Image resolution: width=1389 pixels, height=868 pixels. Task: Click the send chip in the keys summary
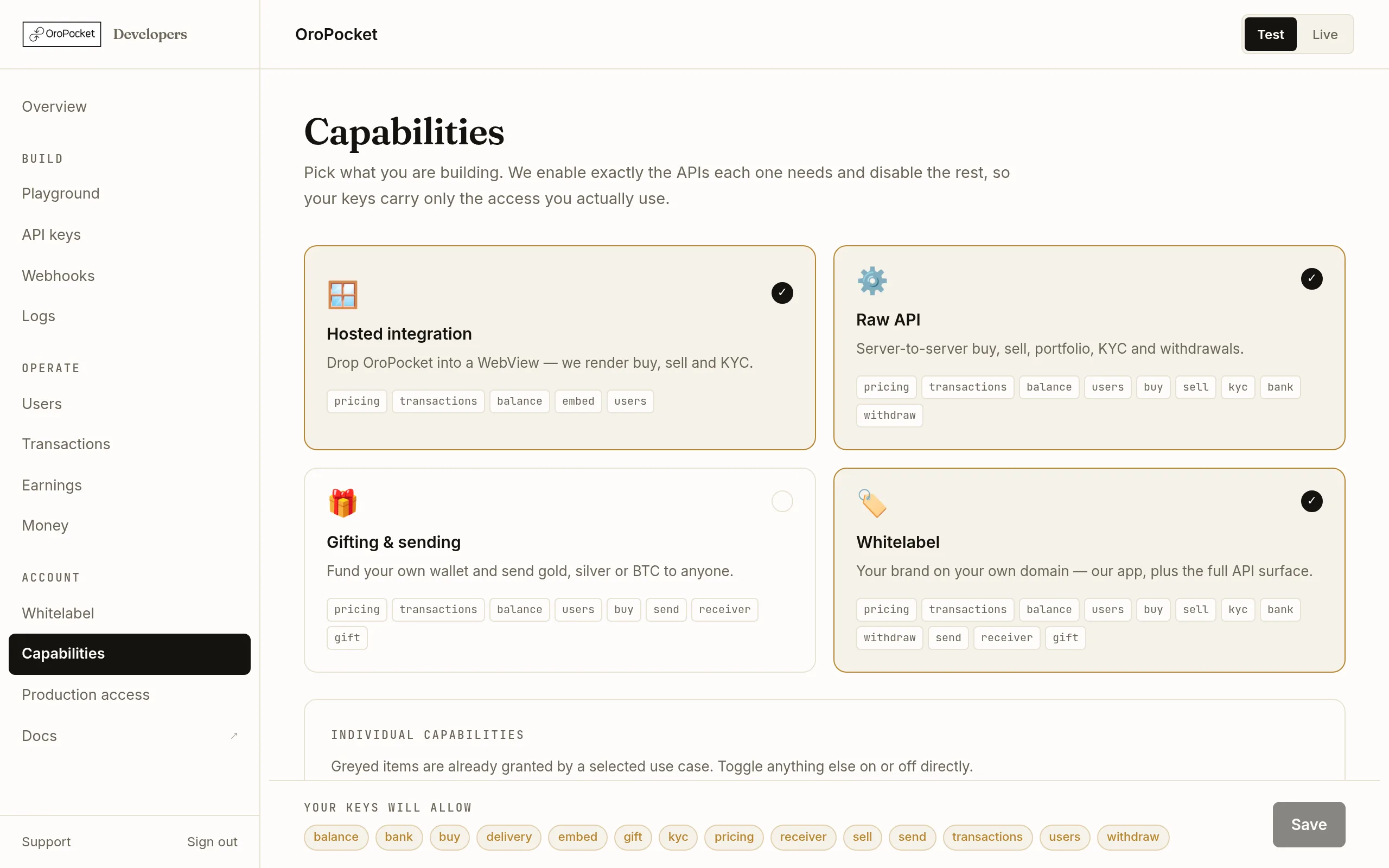912,837
